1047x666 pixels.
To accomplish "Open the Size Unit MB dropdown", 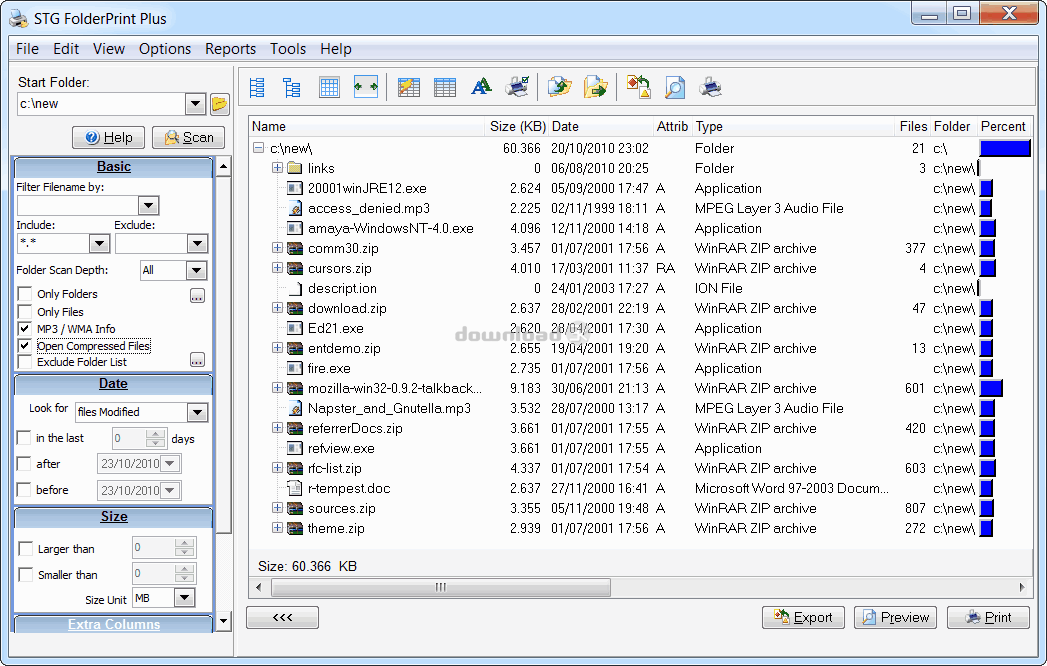I will pos(184,597).
